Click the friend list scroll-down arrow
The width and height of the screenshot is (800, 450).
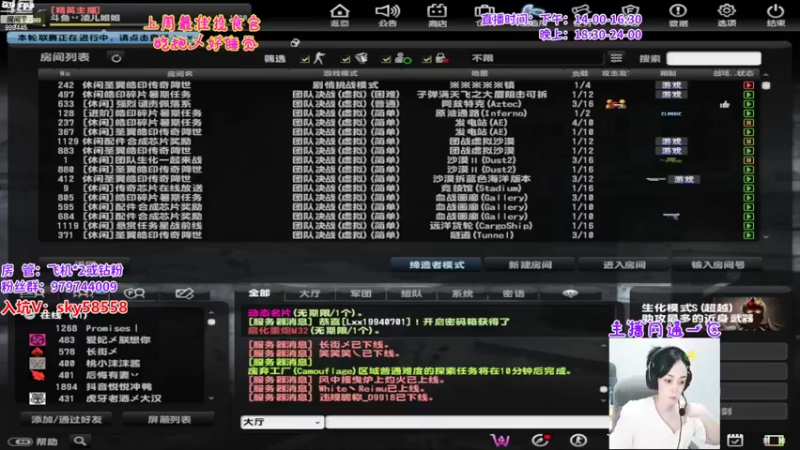211,398
